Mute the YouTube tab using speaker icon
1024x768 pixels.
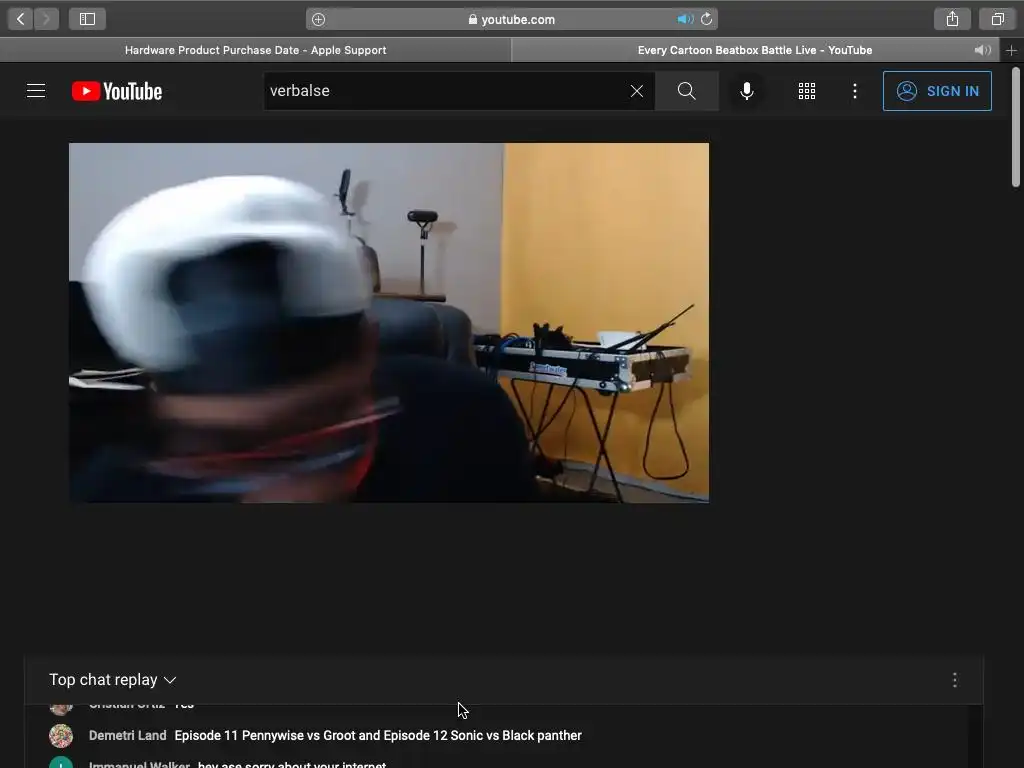tap(982, 50)
